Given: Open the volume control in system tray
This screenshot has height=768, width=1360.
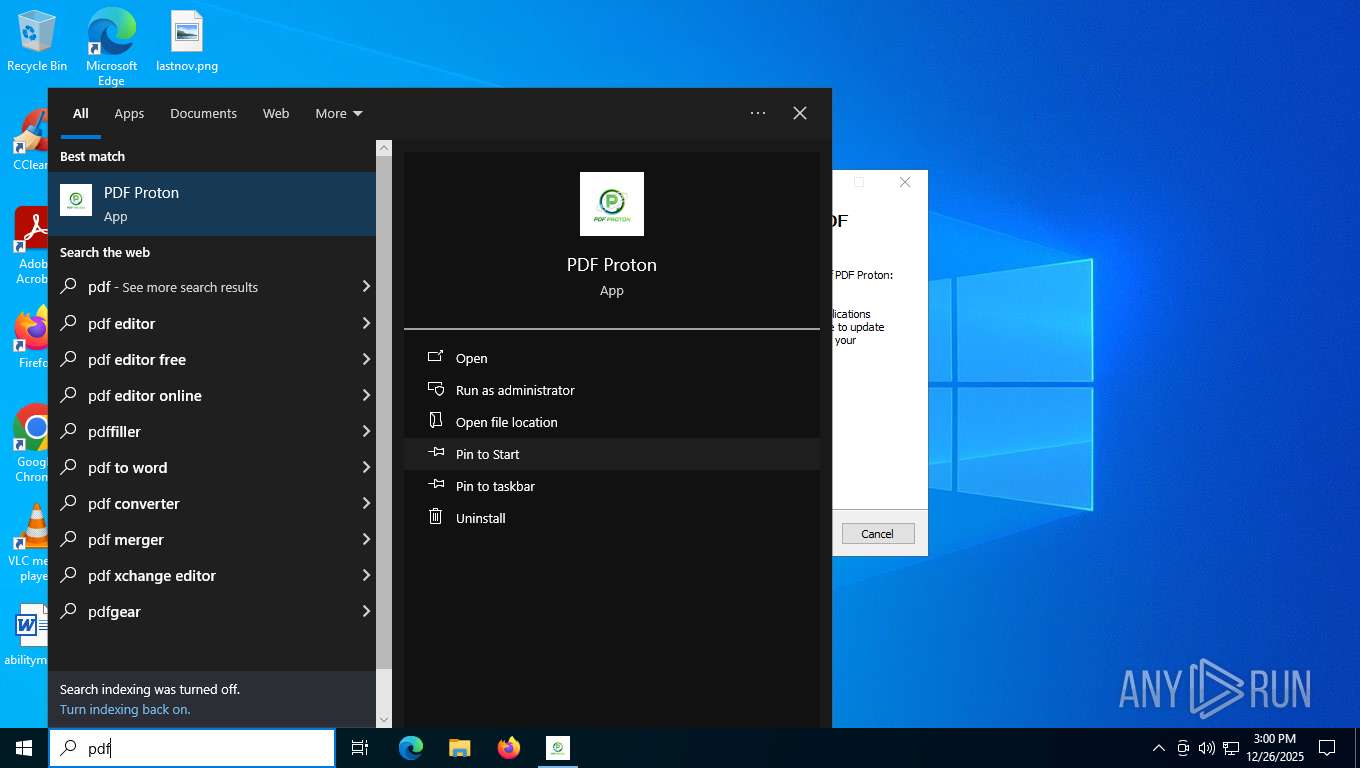Looking at the screenshot, I should pyautogui.click(x=1206, y=748).
